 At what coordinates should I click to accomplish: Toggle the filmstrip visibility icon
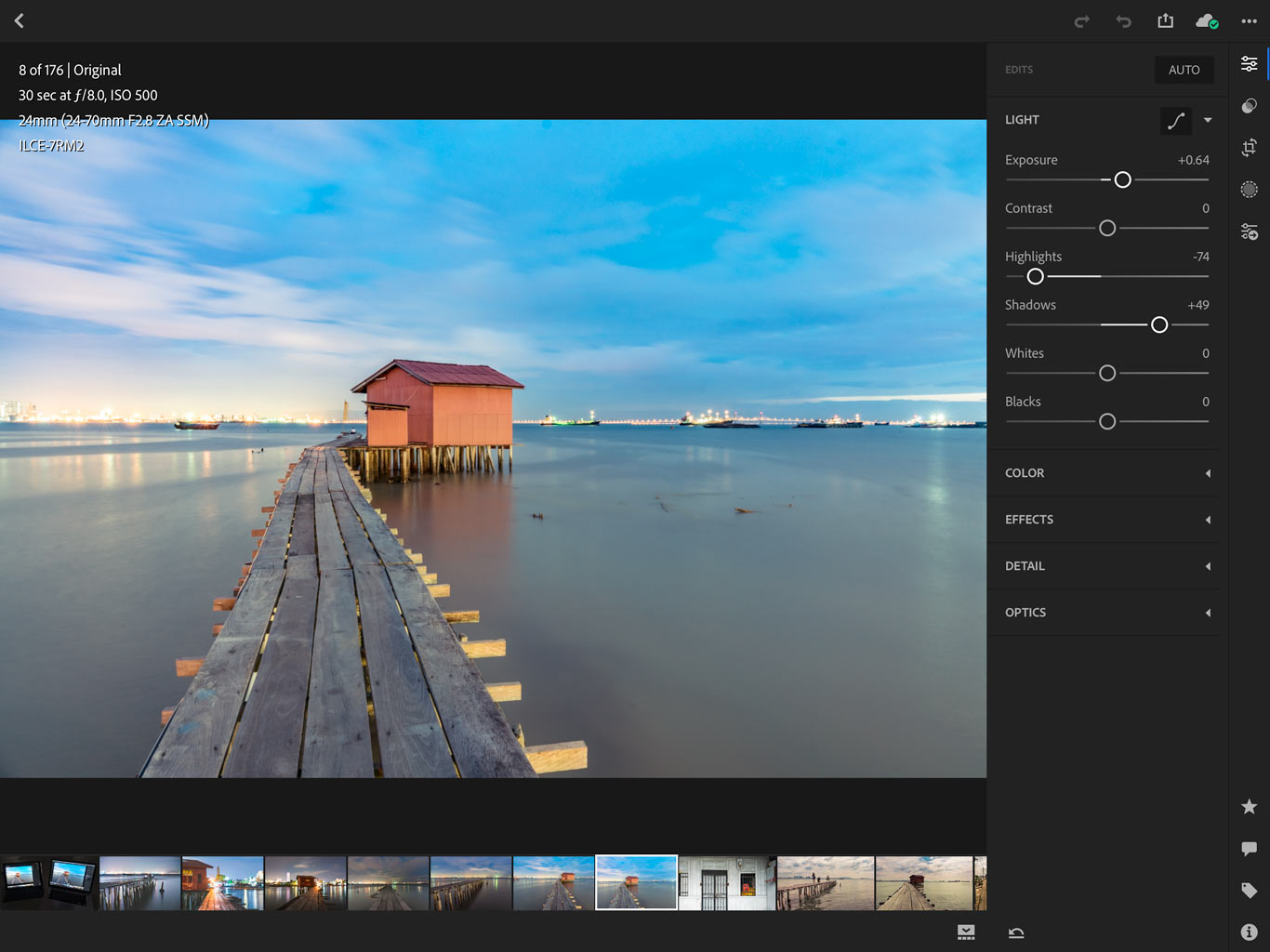coord(966,932)
